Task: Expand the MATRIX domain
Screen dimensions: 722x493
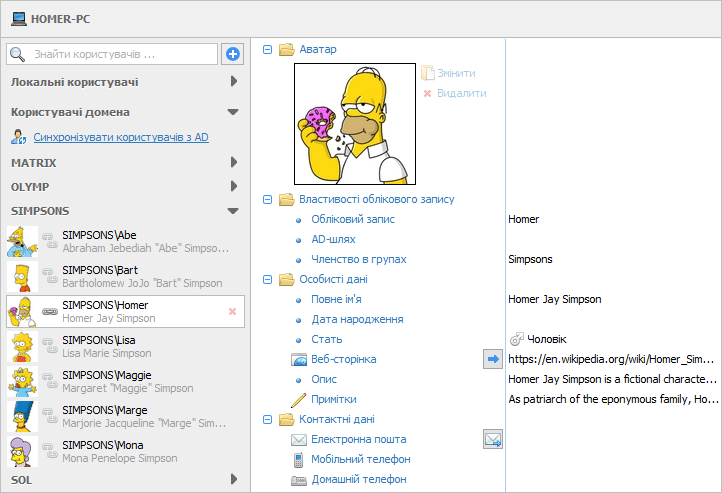Action: pyautogui.click(x=233, y=162)
